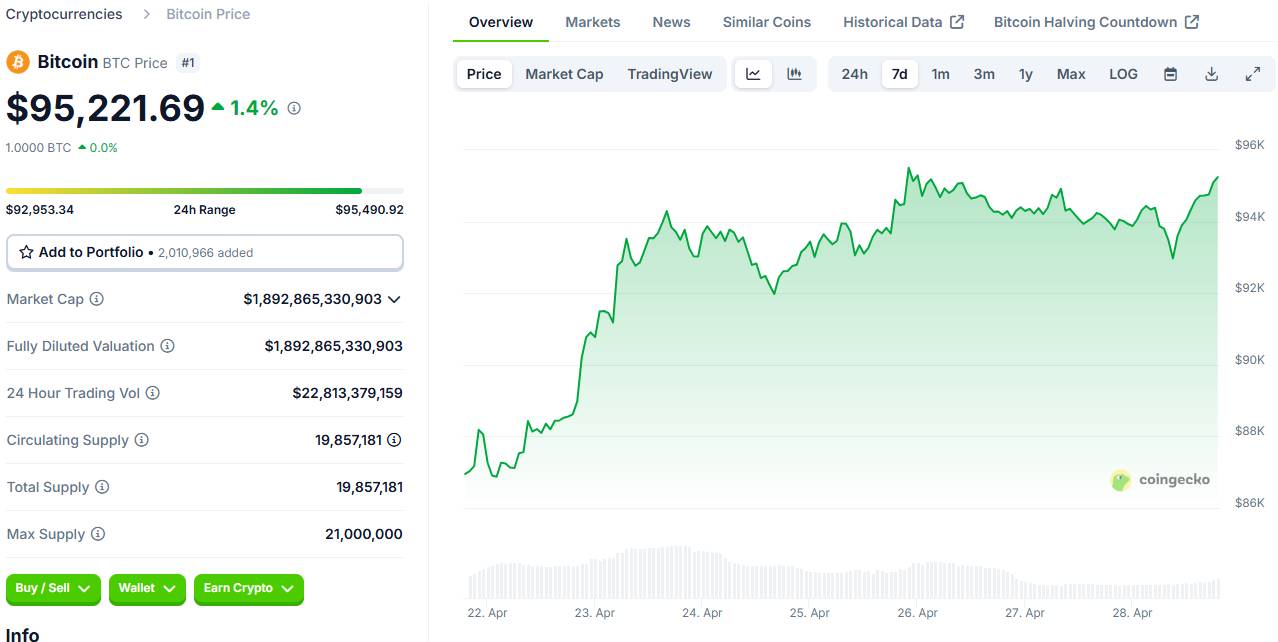This screenshot has width=1278, height=642.
Task: Download chart data icon
Action: pyautogui.click(x=1211, y=74)
